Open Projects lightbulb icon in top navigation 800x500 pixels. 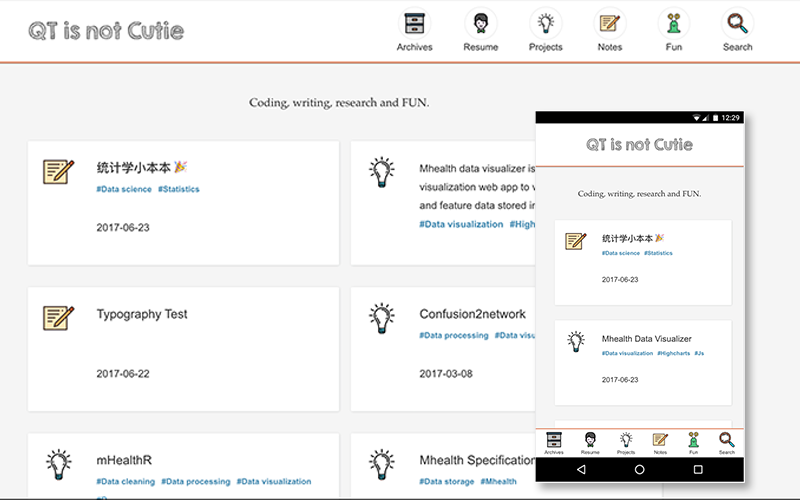[545, 24]
